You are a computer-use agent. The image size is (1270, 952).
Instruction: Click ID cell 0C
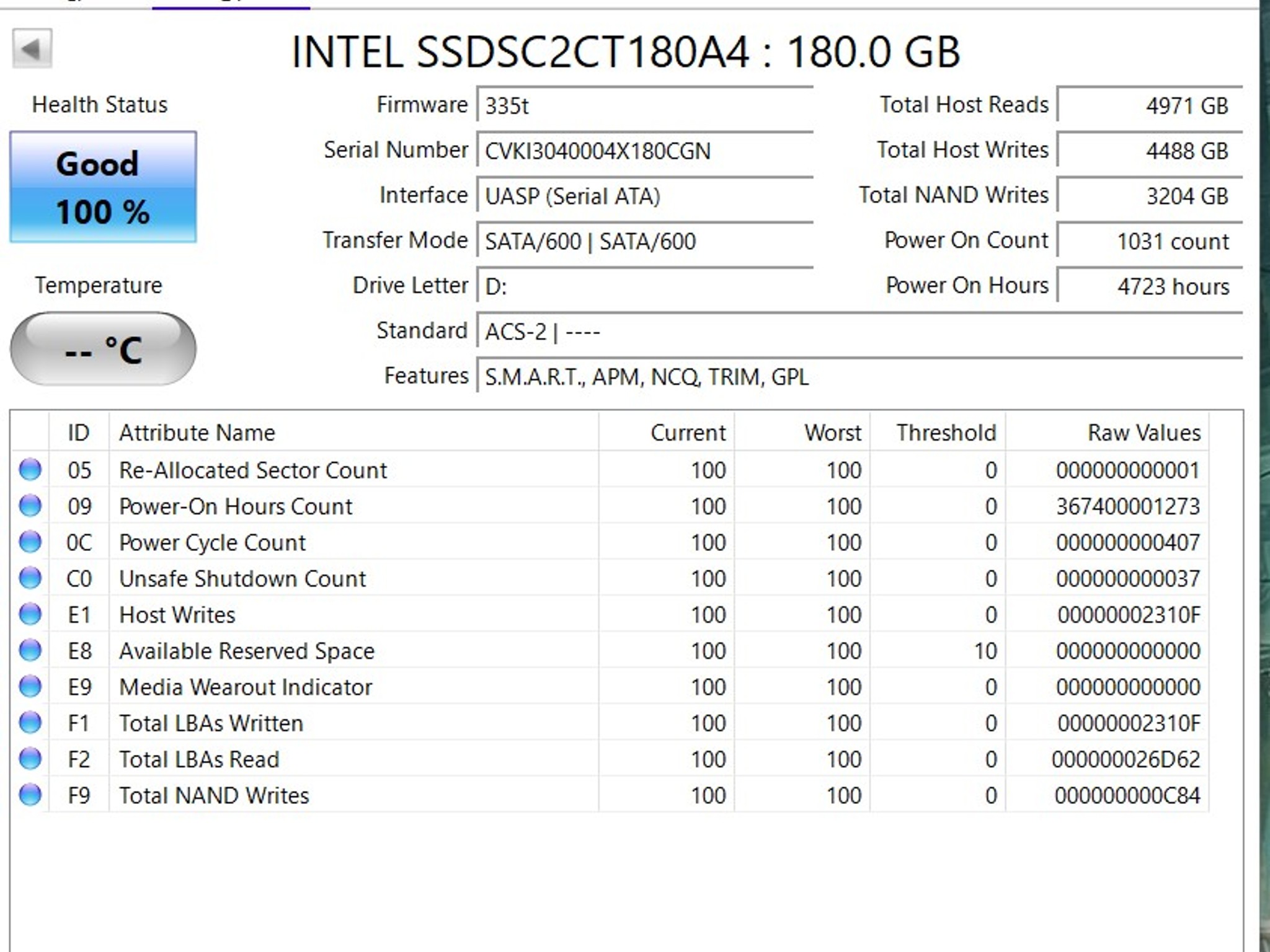pos(79,542)
